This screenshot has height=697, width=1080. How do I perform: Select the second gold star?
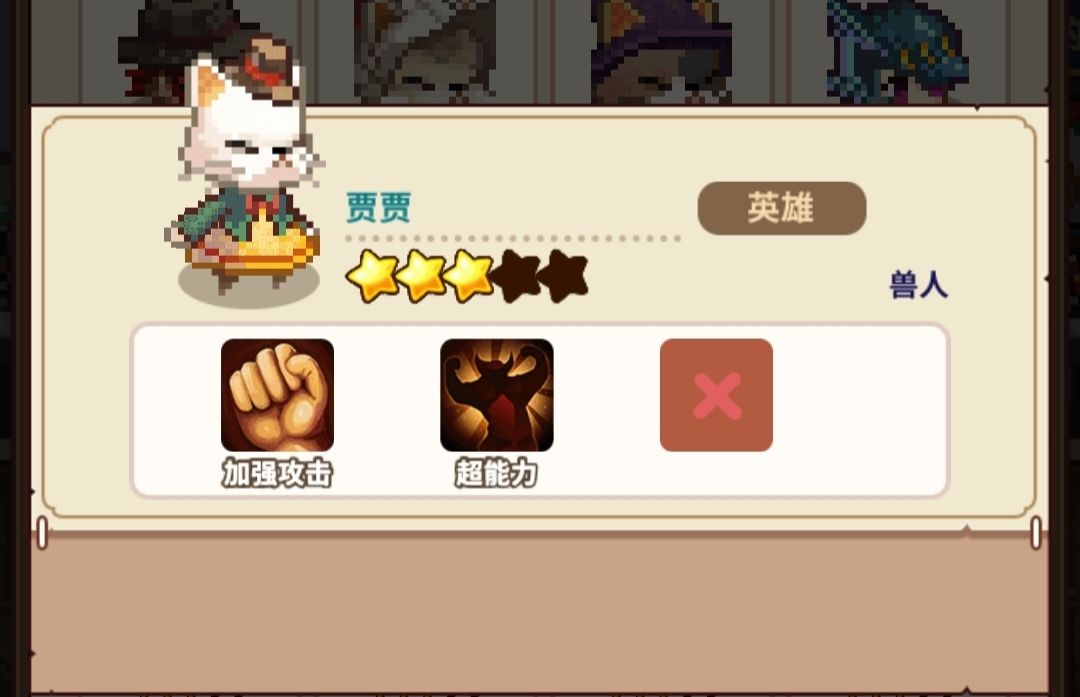coord(422,276)
